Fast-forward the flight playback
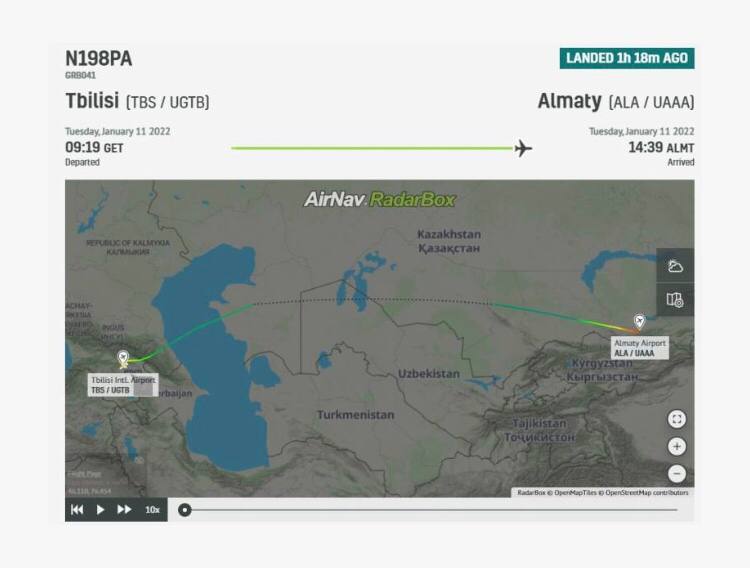 coord(124,510)
